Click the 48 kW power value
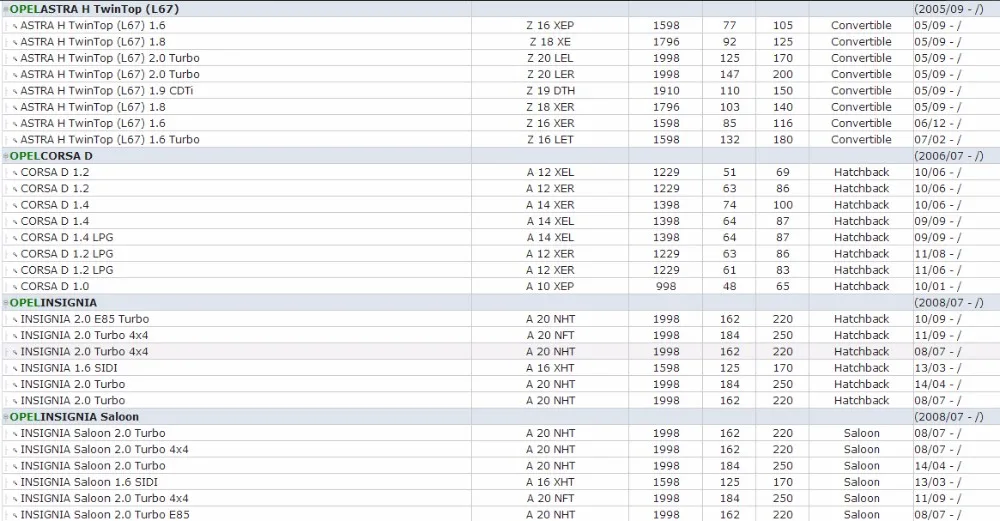The image size is (1000, 521). (x=730, y=286)
